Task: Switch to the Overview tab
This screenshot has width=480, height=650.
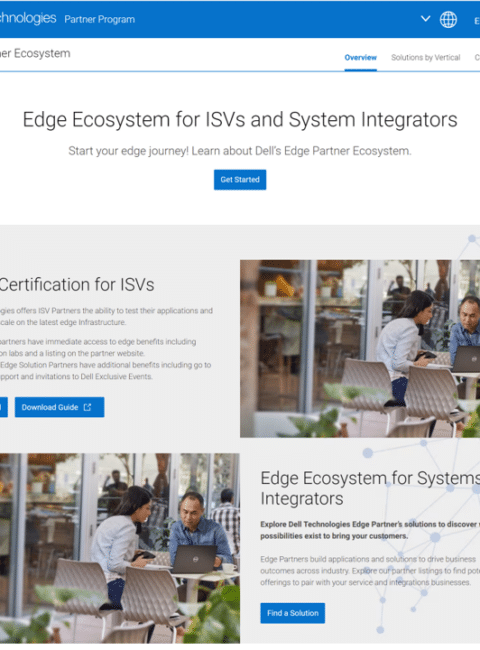Action: [361, 58]
